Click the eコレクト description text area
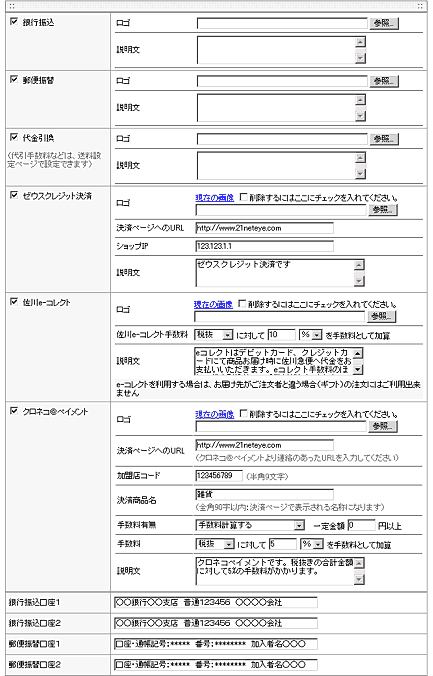 273,361
